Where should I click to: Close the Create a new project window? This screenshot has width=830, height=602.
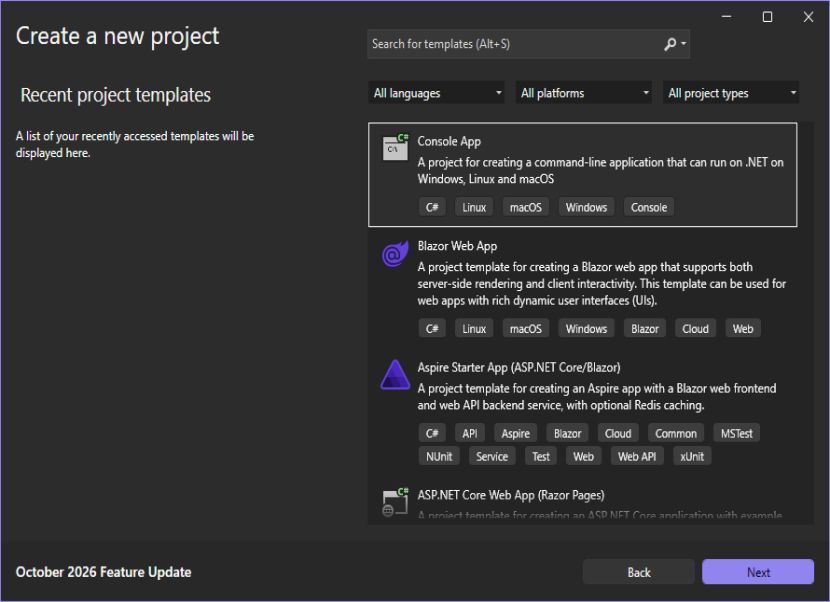pos(808,17)
